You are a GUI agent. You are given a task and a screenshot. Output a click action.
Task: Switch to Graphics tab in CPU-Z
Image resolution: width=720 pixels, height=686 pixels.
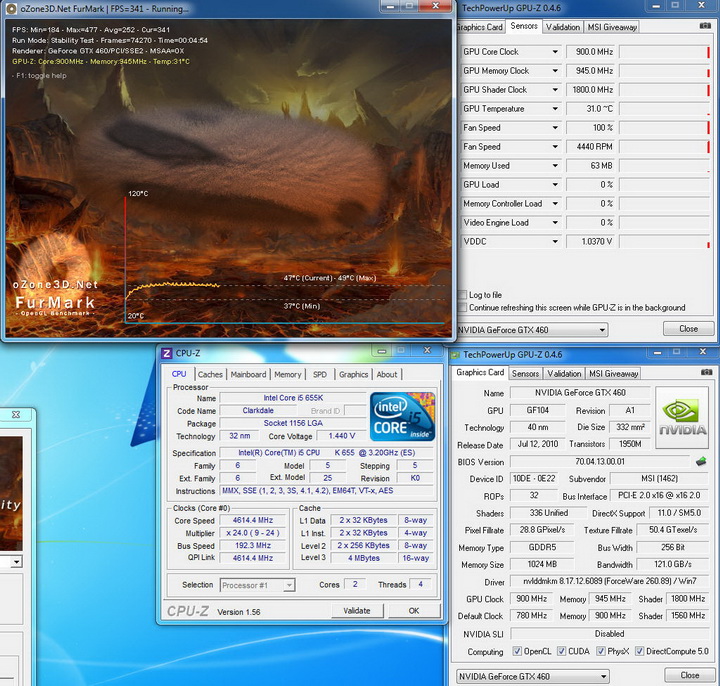click(354, 374)
